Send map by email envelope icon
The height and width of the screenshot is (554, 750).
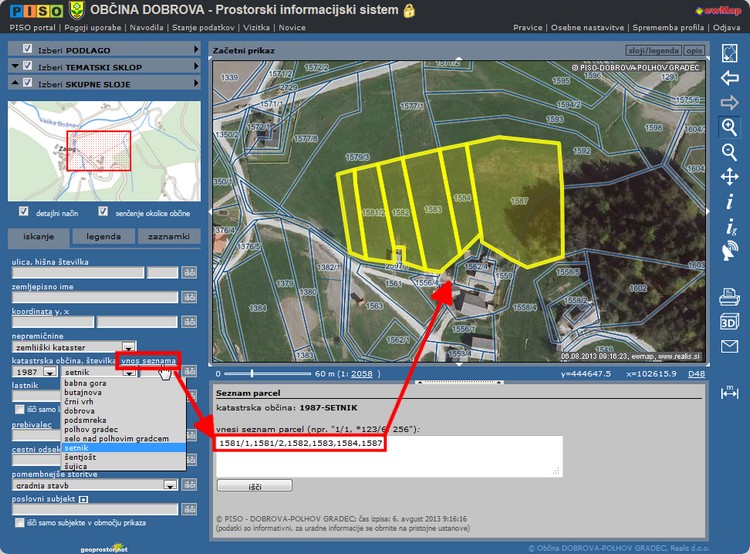tap(729, 347)
